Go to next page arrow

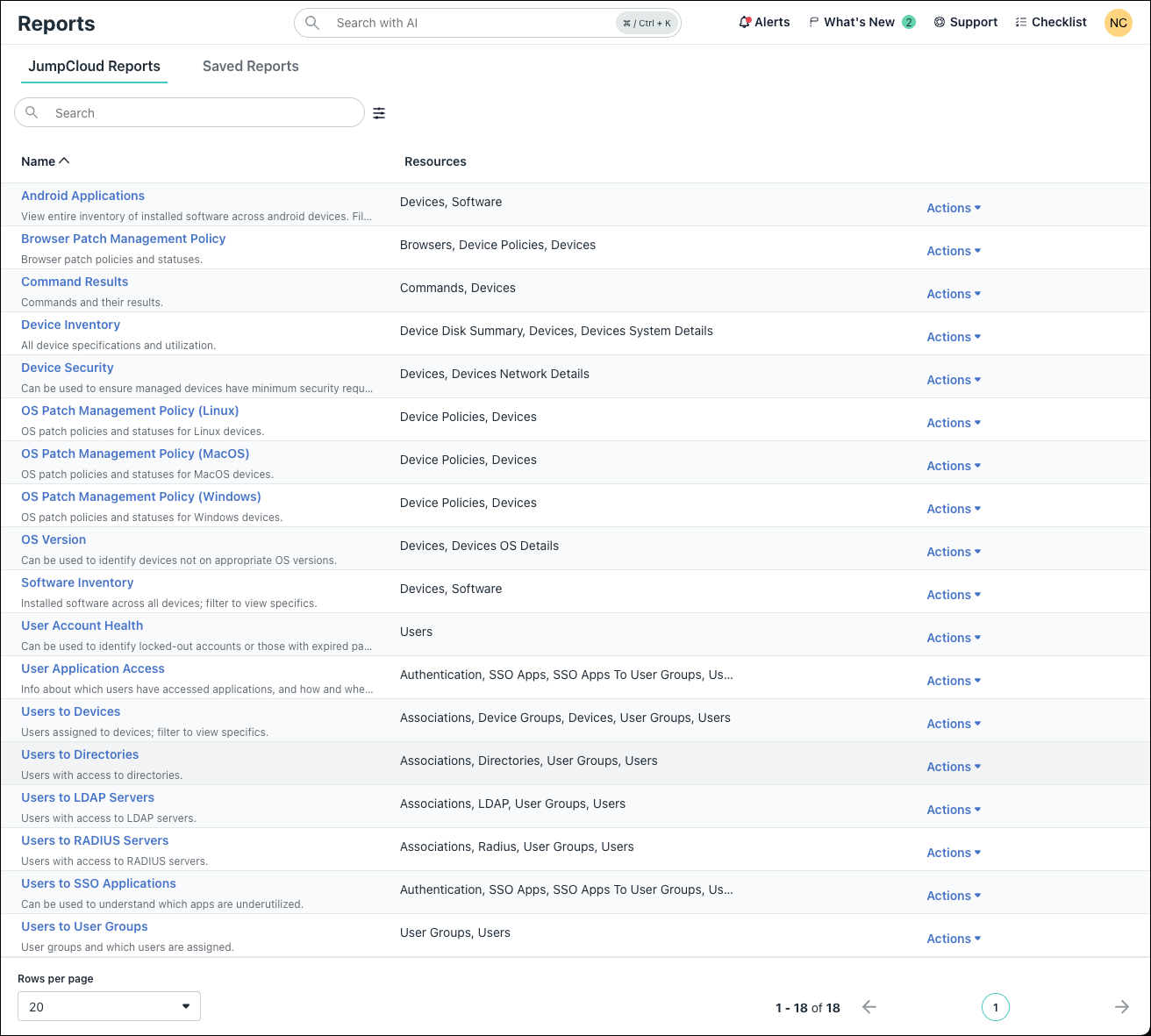tap(1122, 1007)
